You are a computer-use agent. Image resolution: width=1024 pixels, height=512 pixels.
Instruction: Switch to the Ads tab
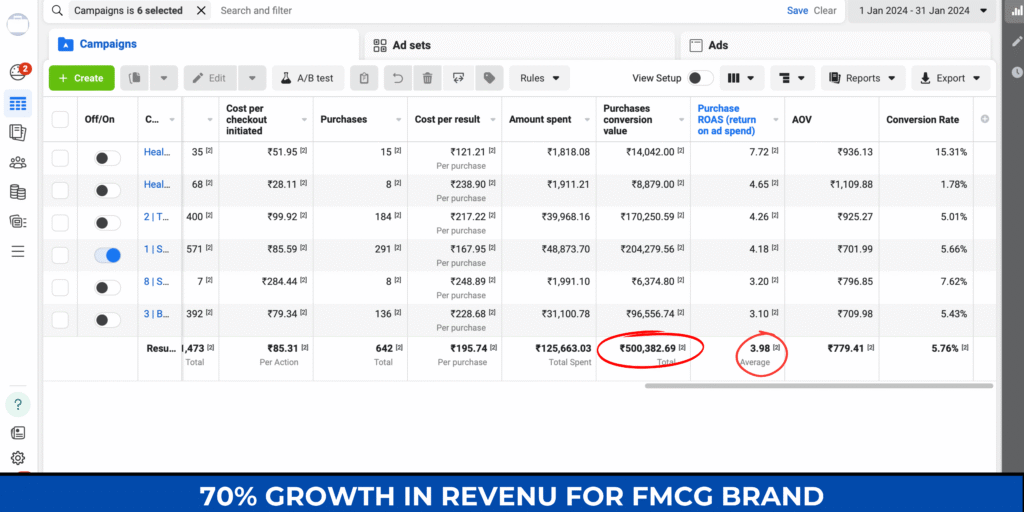pyautogui.click(x=718, y=45)
